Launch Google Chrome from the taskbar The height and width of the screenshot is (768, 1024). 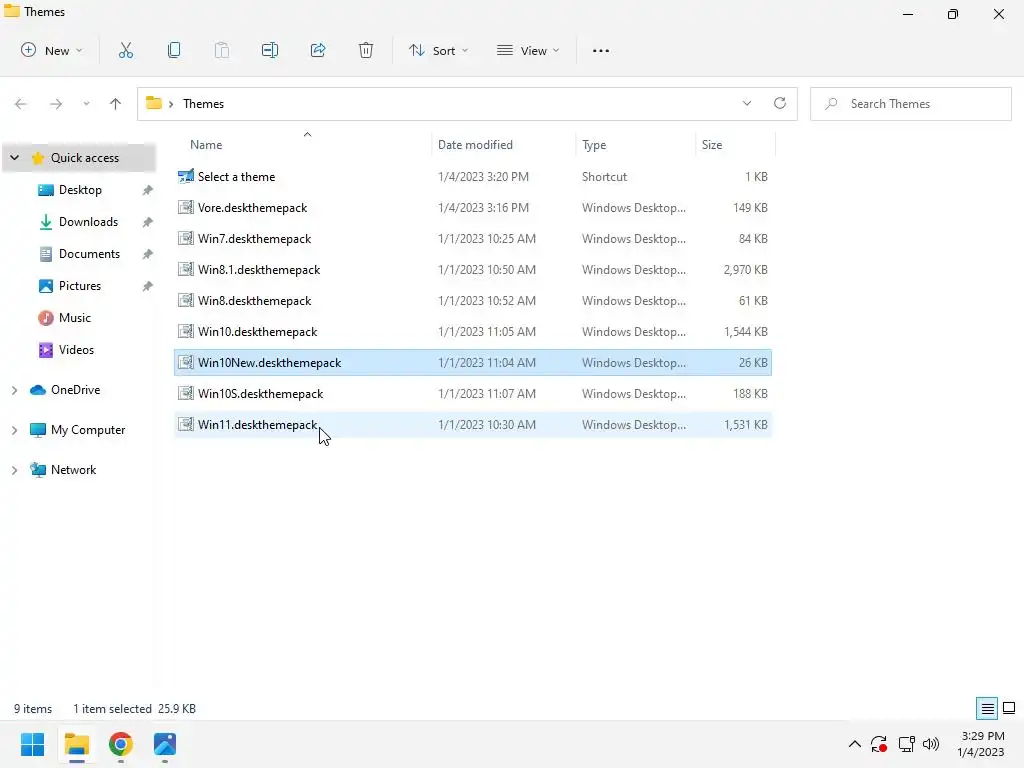[121, 744]
